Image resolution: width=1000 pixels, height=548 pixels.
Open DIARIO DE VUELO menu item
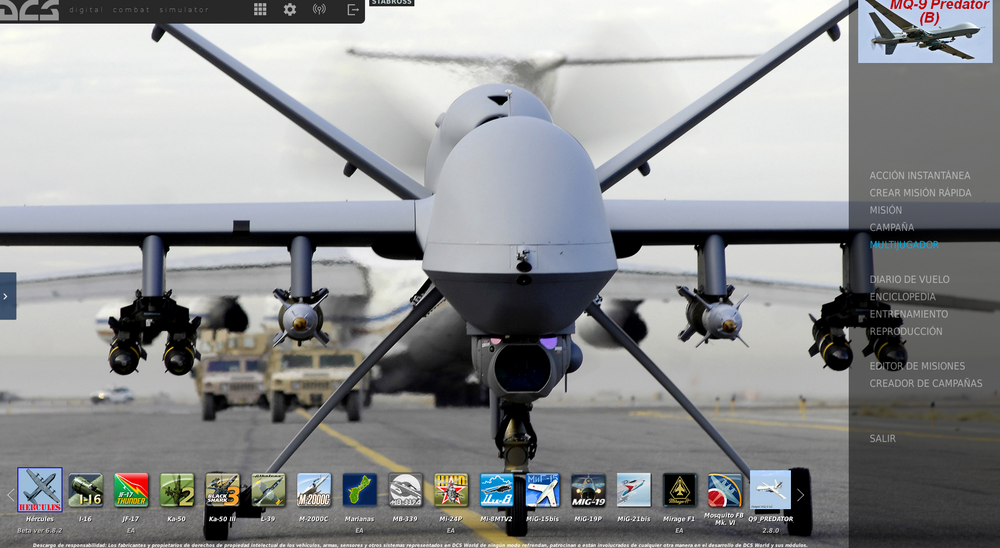909,279
